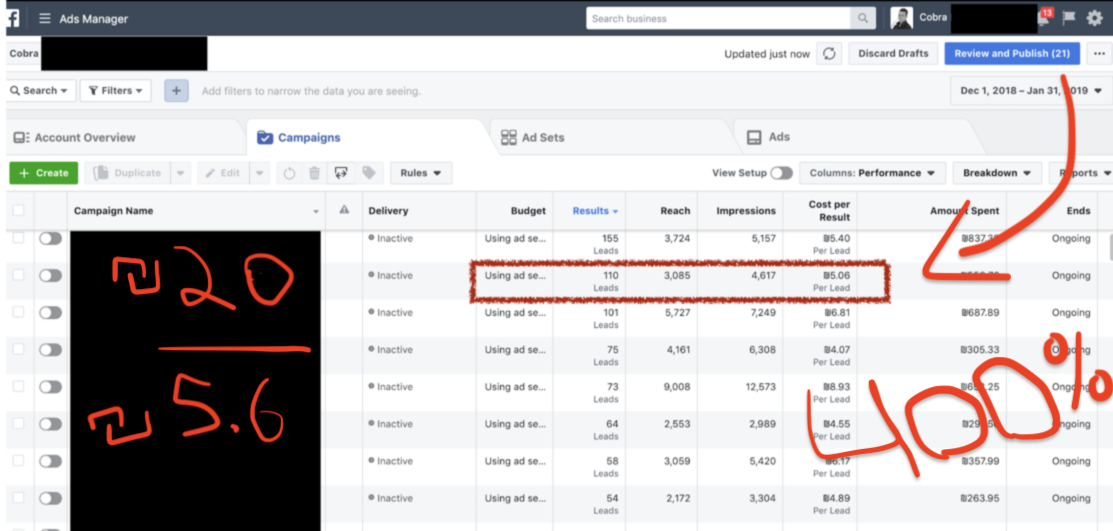Check the select-all checkbox in the table header
Image resolution: width=1113 pixels, height=531 pixels.
[18, 211]
